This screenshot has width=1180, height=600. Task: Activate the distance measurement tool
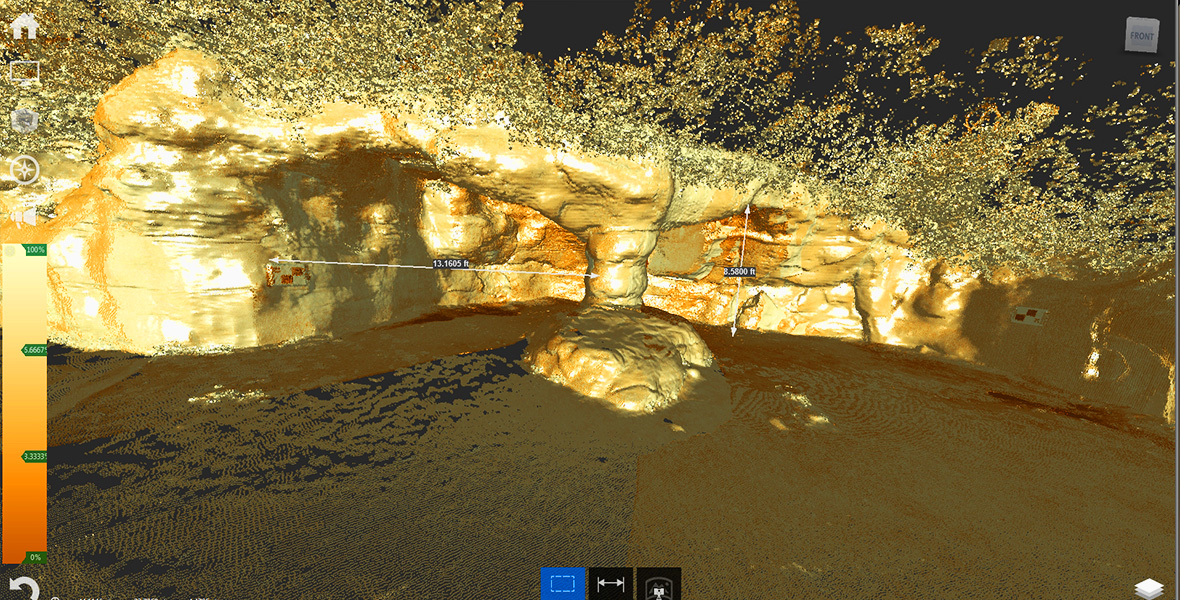(x=610, y=584)
